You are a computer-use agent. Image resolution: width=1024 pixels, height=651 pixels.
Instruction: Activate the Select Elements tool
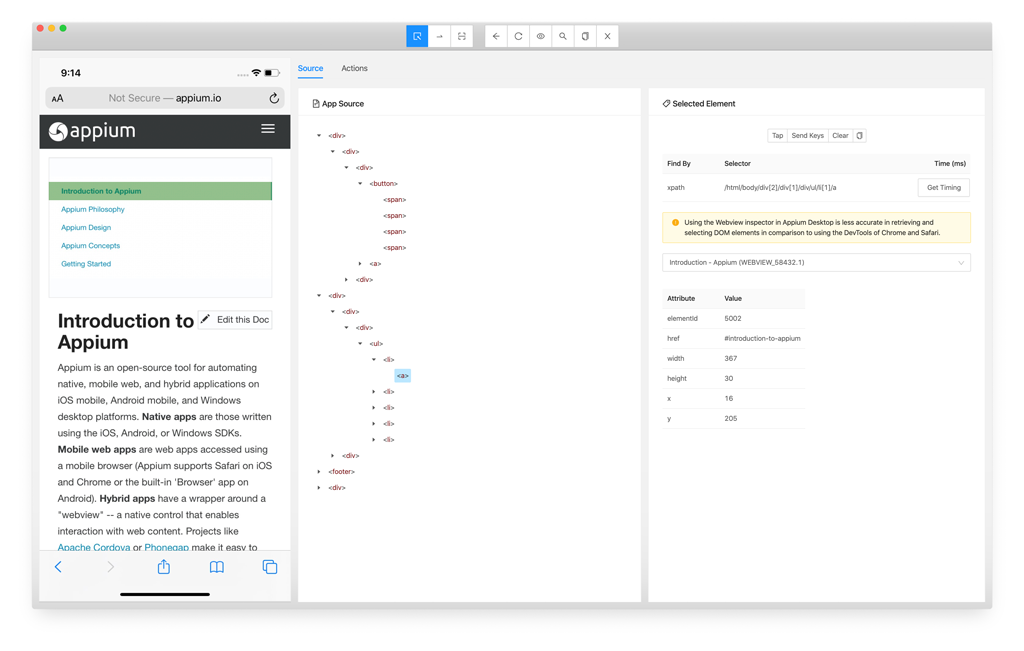pos(417,37)
